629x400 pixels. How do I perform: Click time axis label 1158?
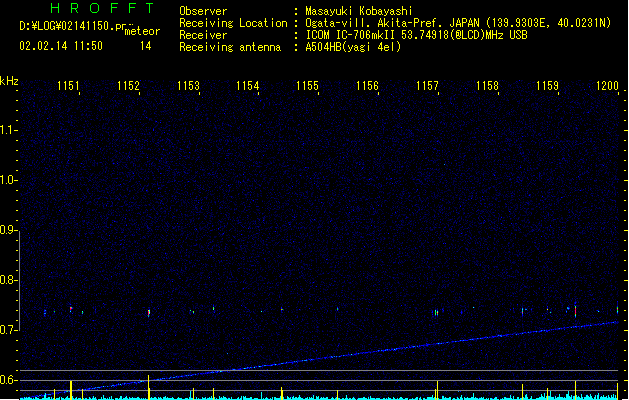[487, 85]
